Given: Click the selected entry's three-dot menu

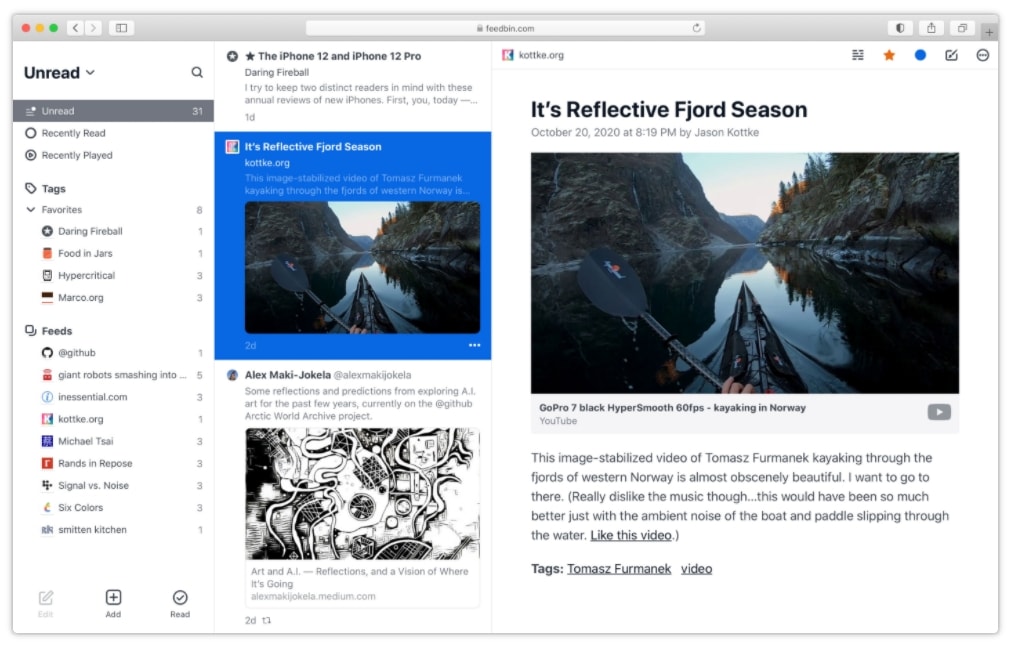Looking at the screenshot, I should click(474, 345).
